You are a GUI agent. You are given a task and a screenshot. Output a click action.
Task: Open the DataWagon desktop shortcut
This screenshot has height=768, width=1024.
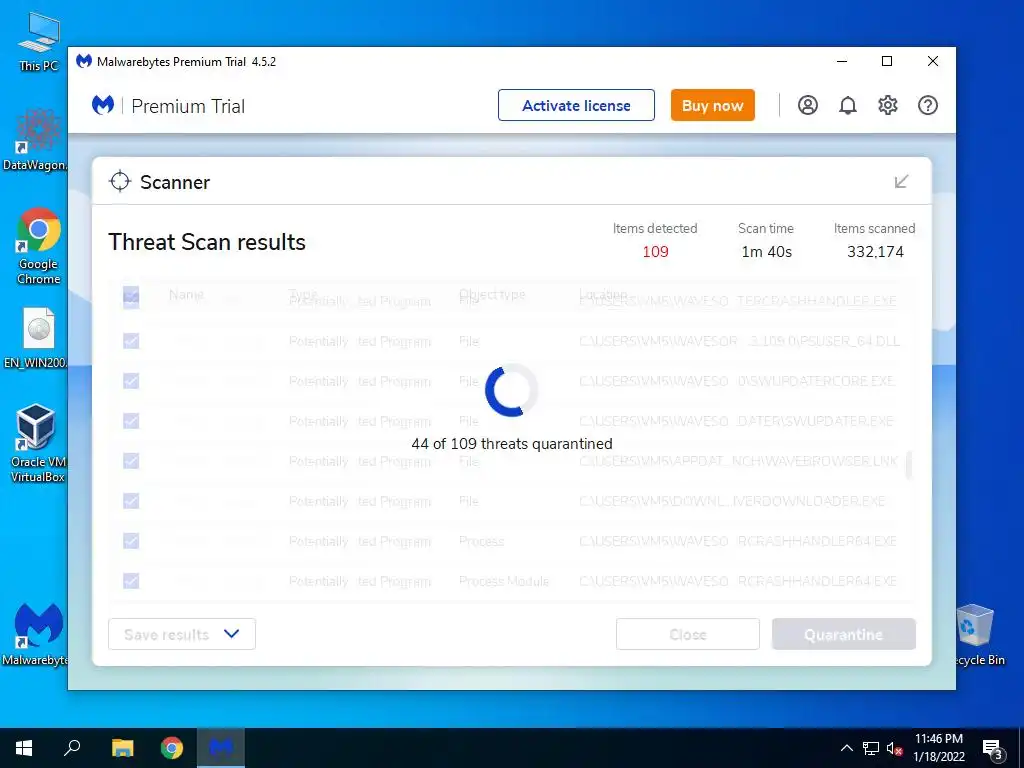pyautogui.click(x=37, y=140)
